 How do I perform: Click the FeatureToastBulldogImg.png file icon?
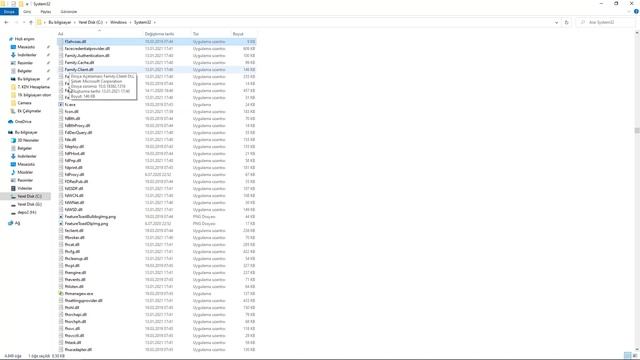coord(61,217)
